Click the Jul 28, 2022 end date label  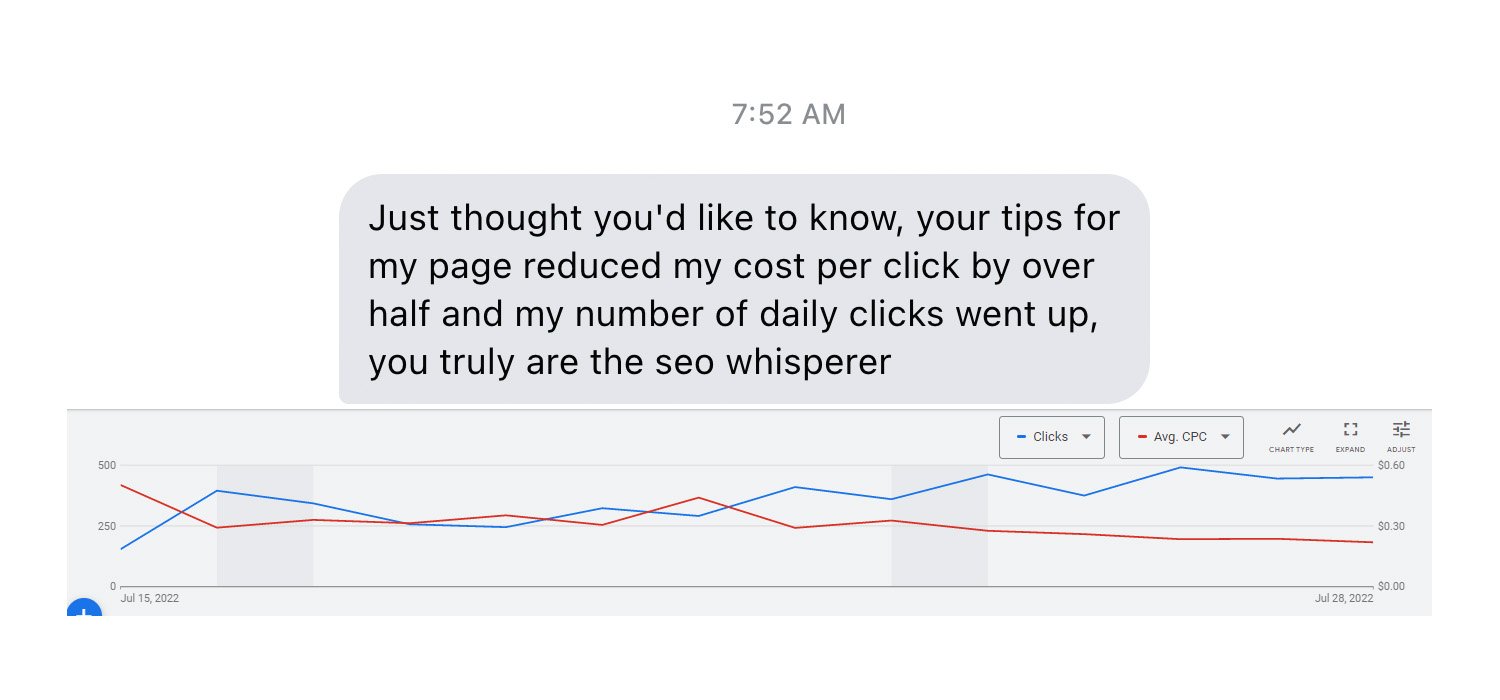coord(1344,598)
